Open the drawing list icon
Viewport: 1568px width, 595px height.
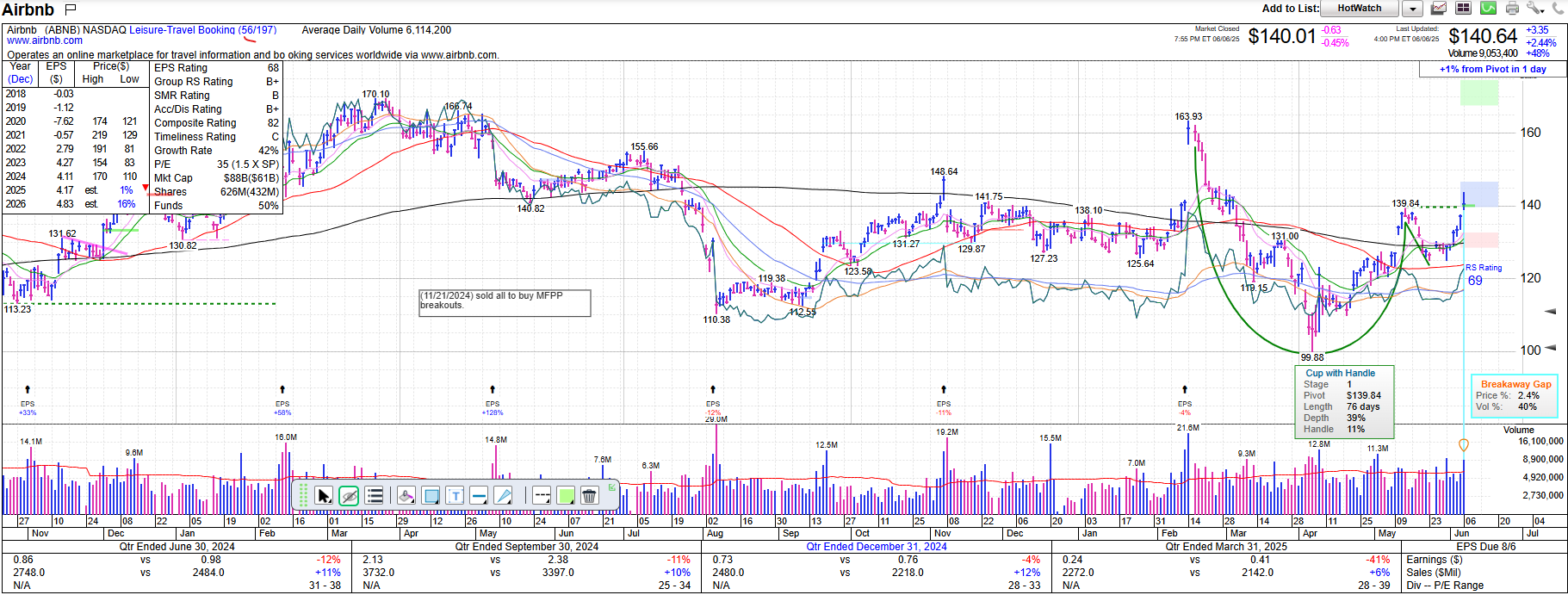tap(375, 495)
